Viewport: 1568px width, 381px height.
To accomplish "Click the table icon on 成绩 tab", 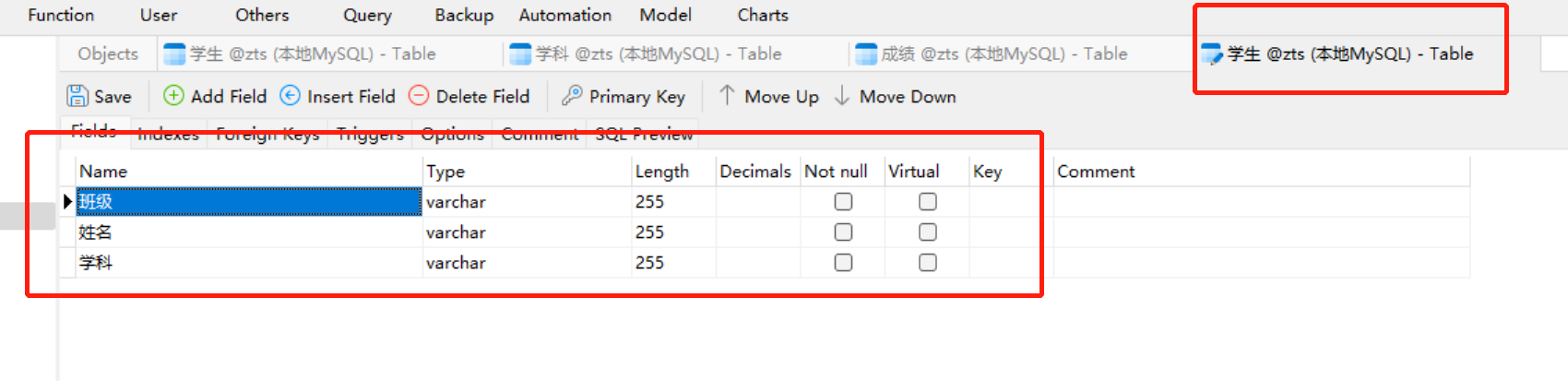I will click(866, 54).
